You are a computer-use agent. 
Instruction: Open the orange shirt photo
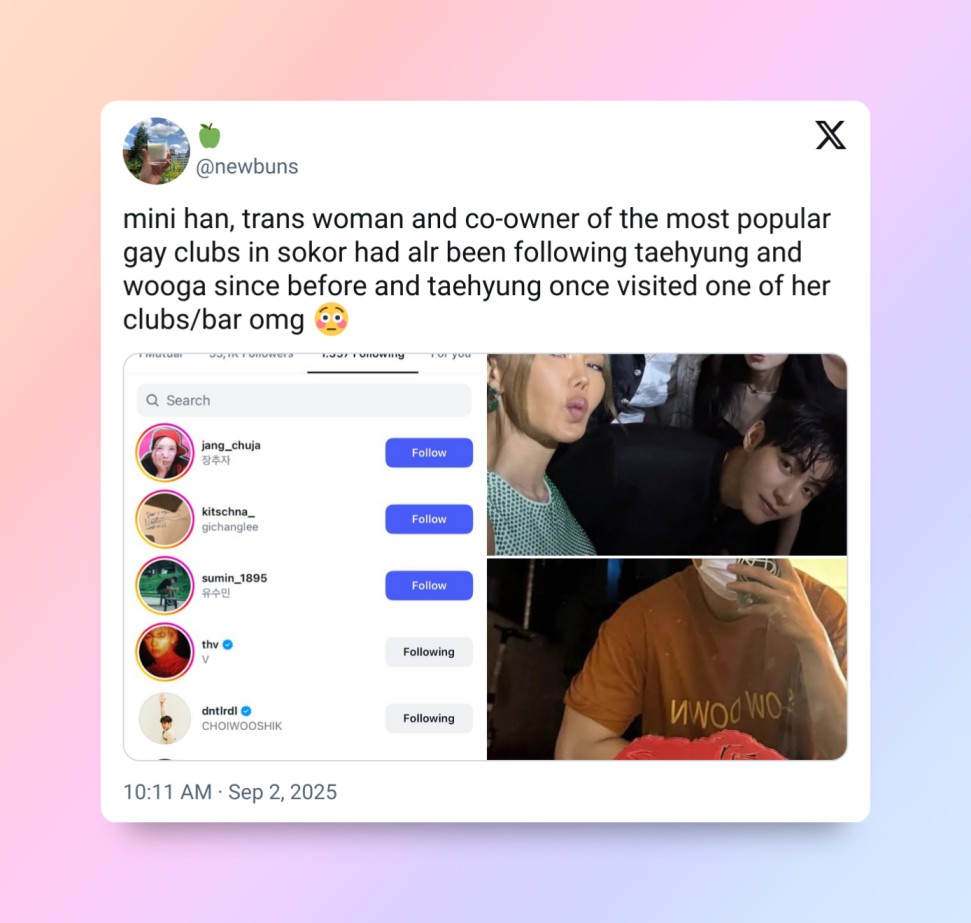(667, 659)
